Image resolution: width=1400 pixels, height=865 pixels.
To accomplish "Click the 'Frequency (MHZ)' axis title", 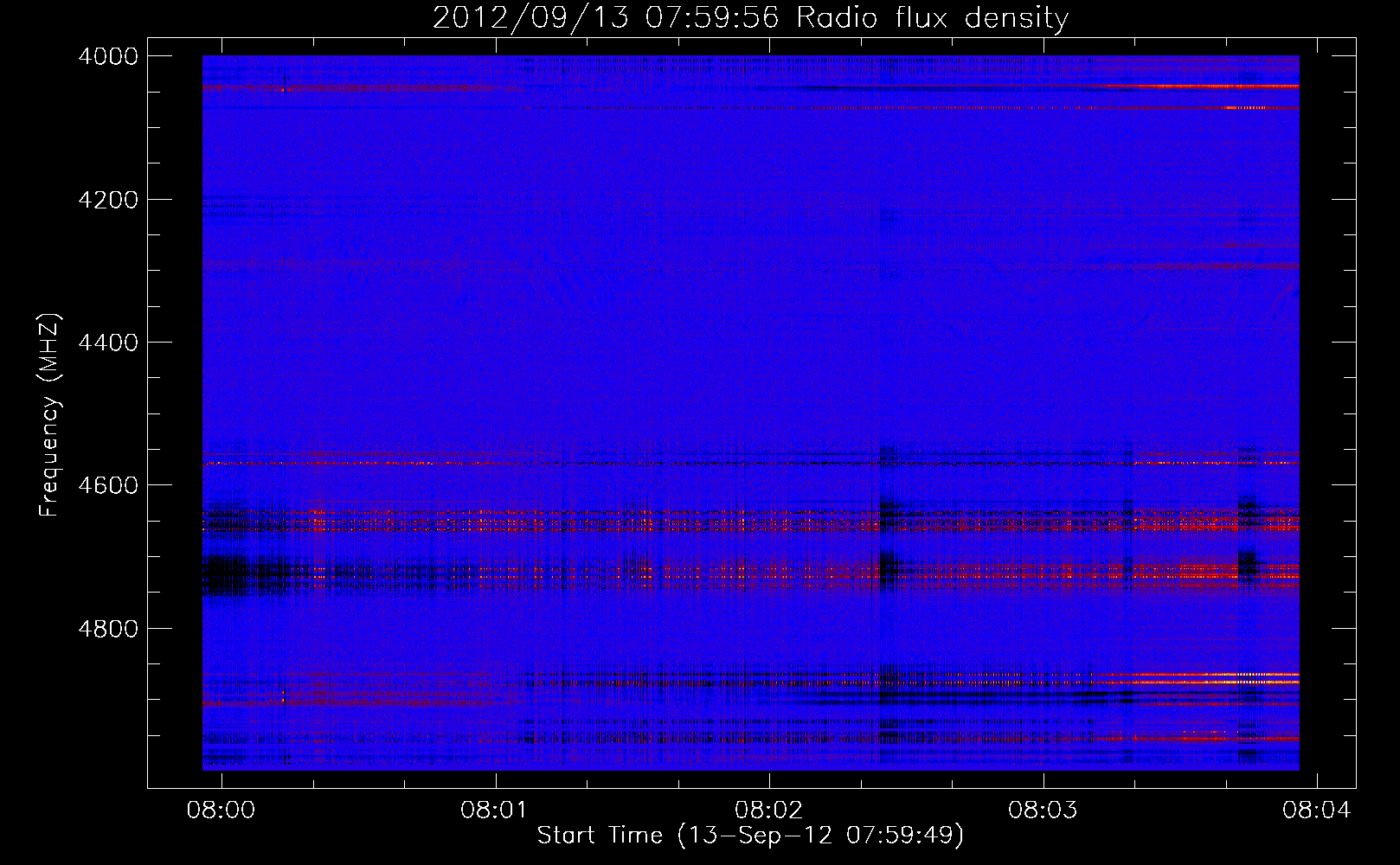I will pyautogui.click(x=49, y=415).
